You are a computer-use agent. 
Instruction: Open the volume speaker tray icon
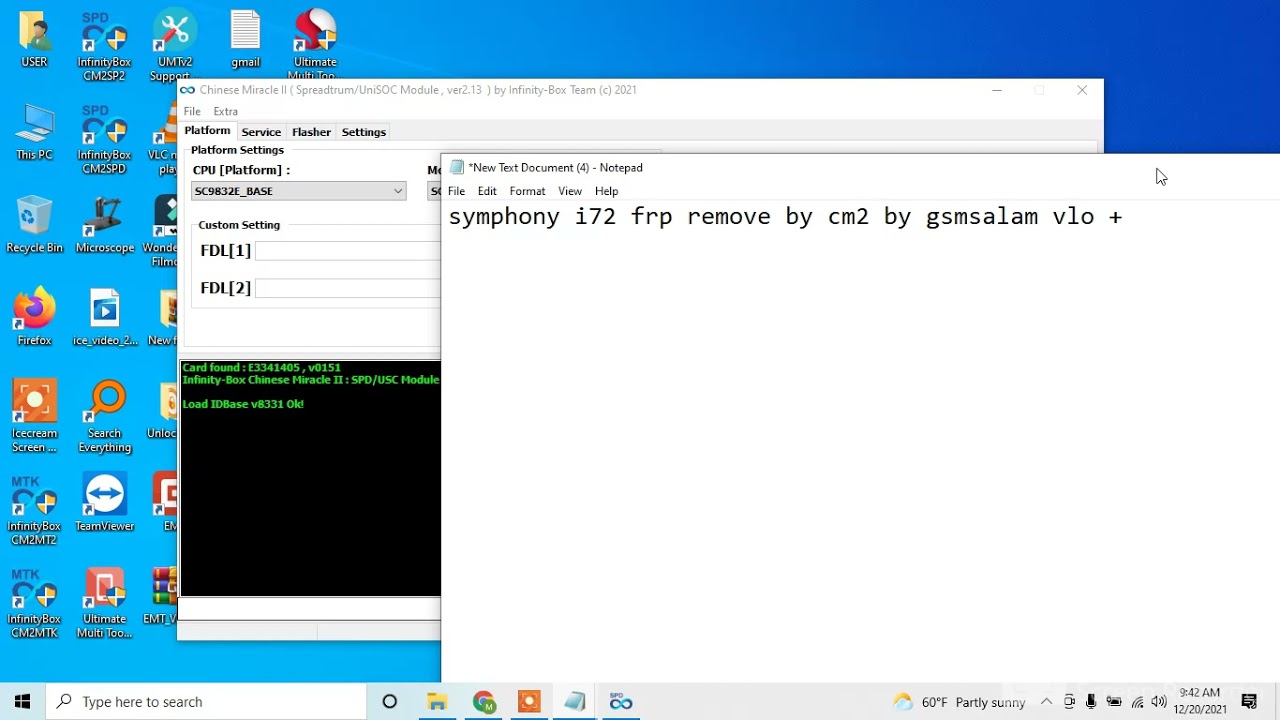coord(1159,701)
